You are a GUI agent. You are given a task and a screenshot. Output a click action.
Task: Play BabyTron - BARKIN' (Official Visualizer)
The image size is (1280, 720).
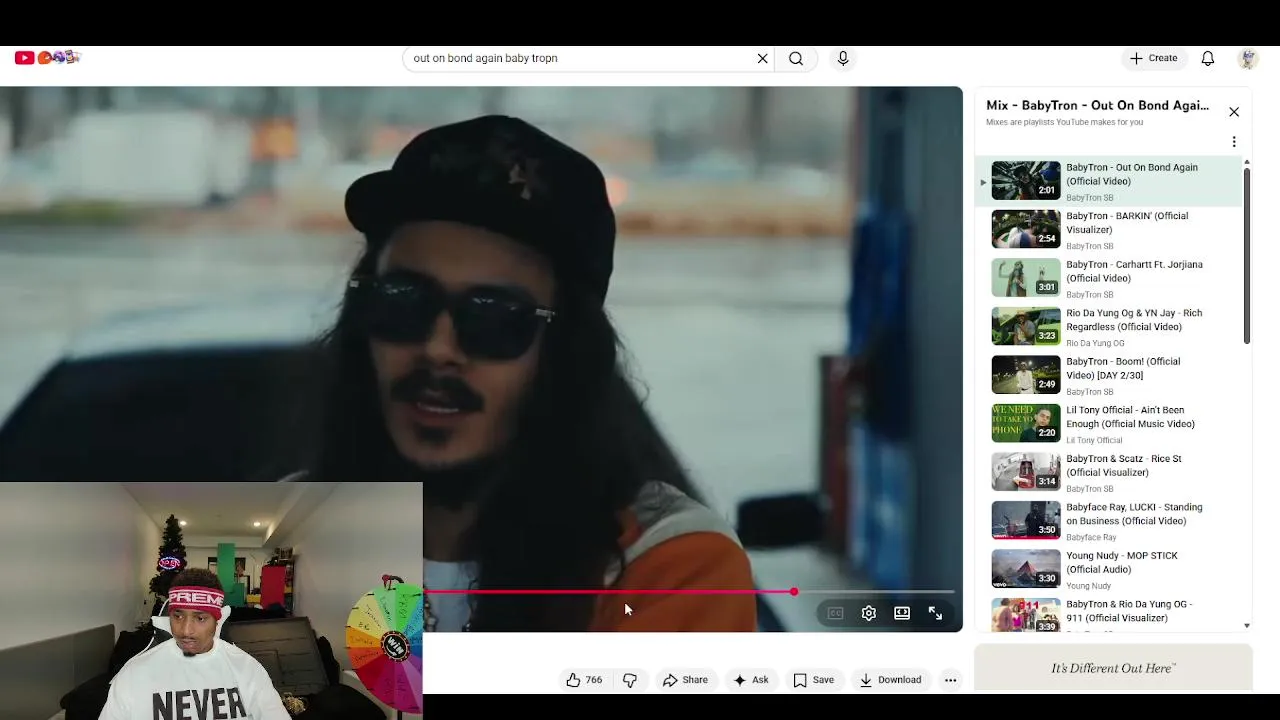[x=1110, y=230]
